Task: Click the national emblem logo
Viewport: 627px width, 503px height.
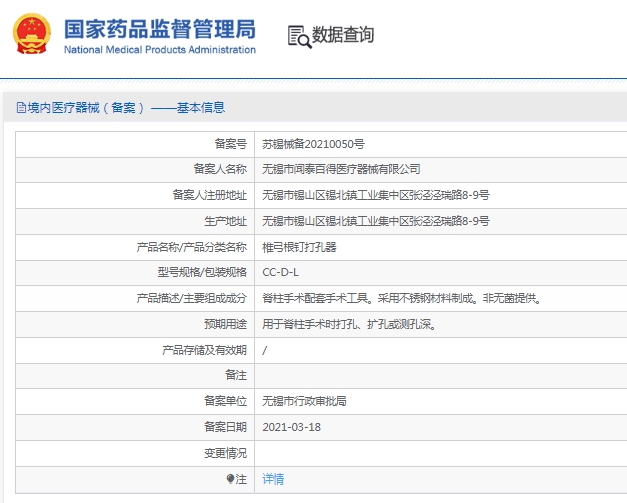Action: pos(32,34)
